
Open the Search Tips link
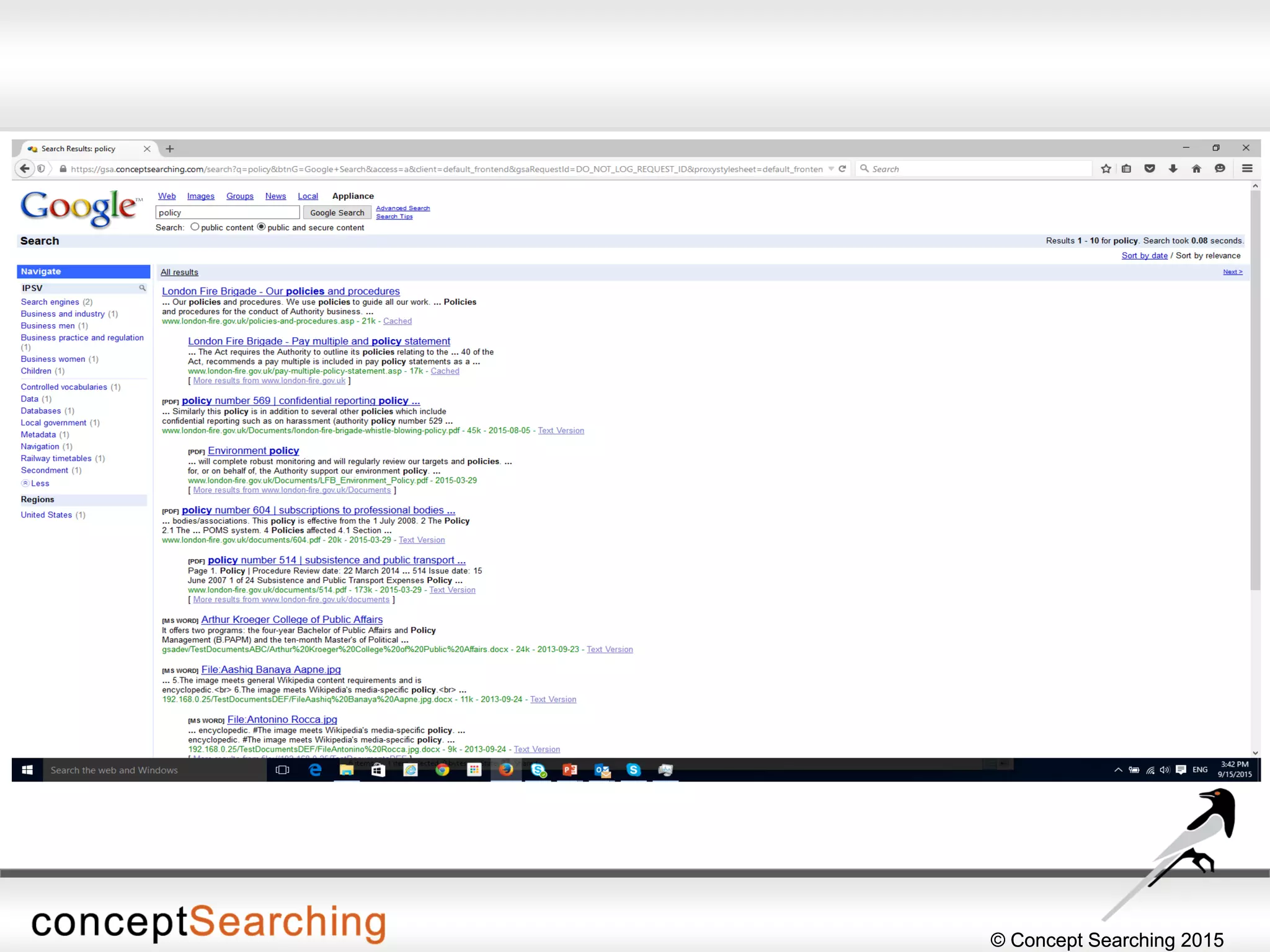click(x=394, y=216)
